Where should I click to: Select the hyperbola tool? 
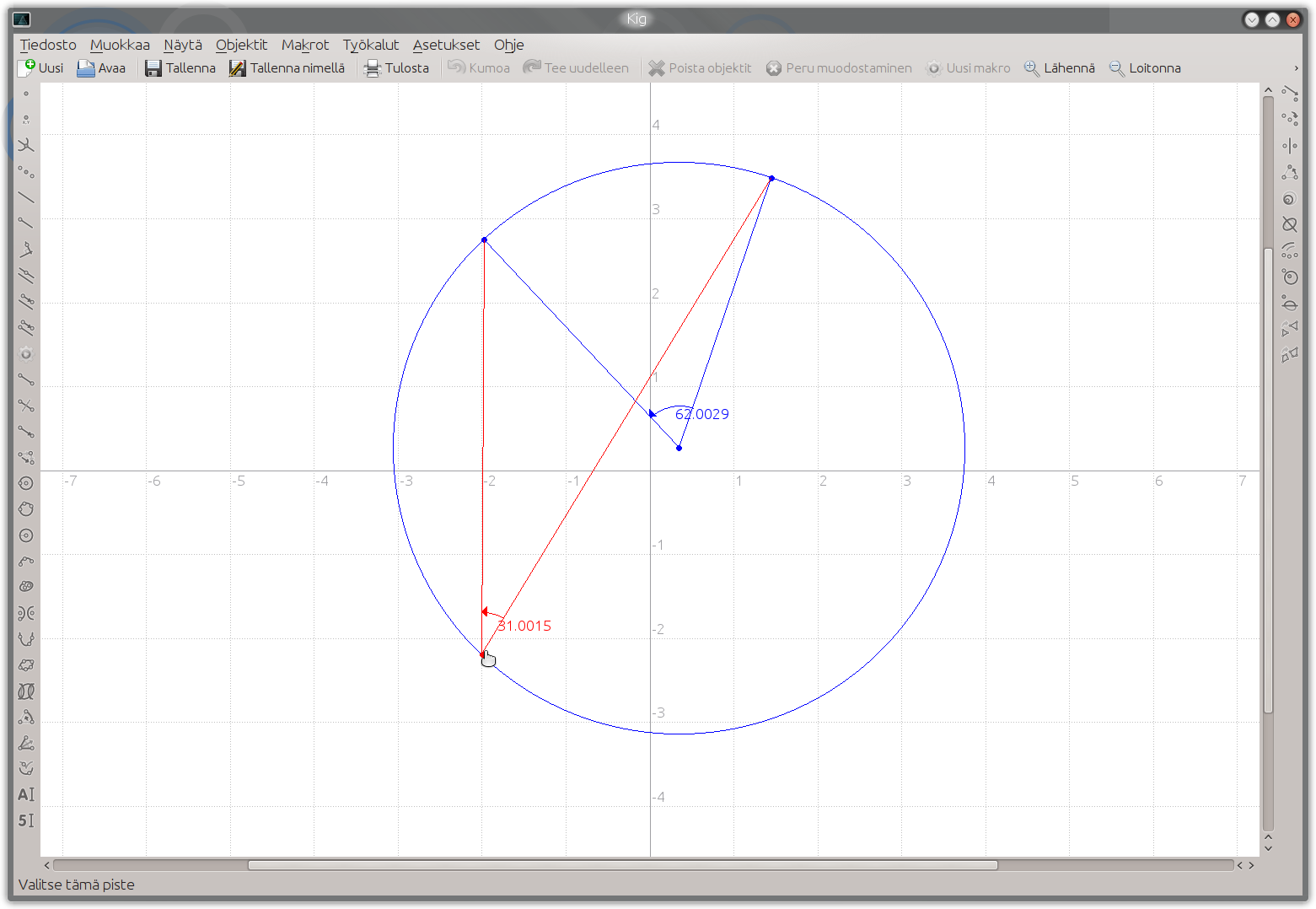(x=26, y=613)
